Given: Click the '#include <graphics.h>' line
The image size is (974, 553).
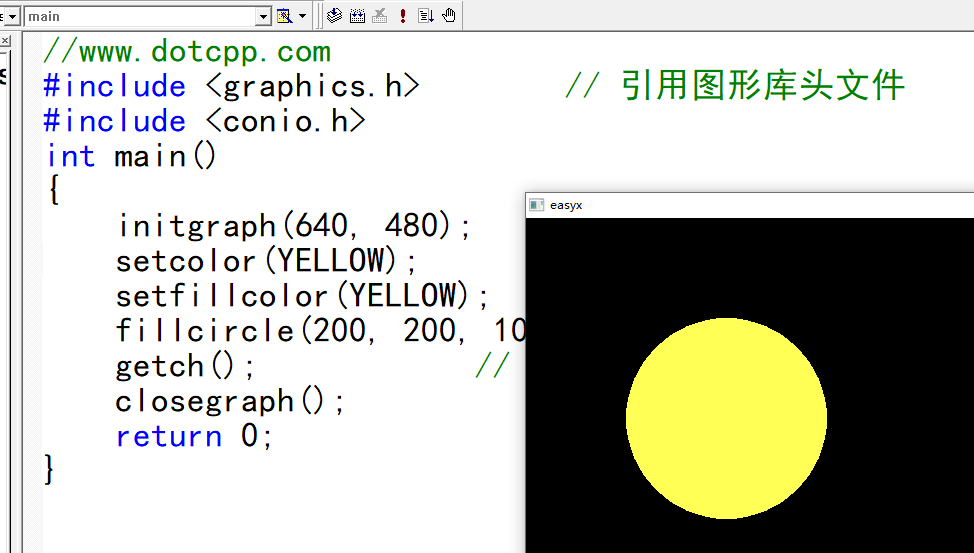Looking at the screenshot, I should 232,86.
